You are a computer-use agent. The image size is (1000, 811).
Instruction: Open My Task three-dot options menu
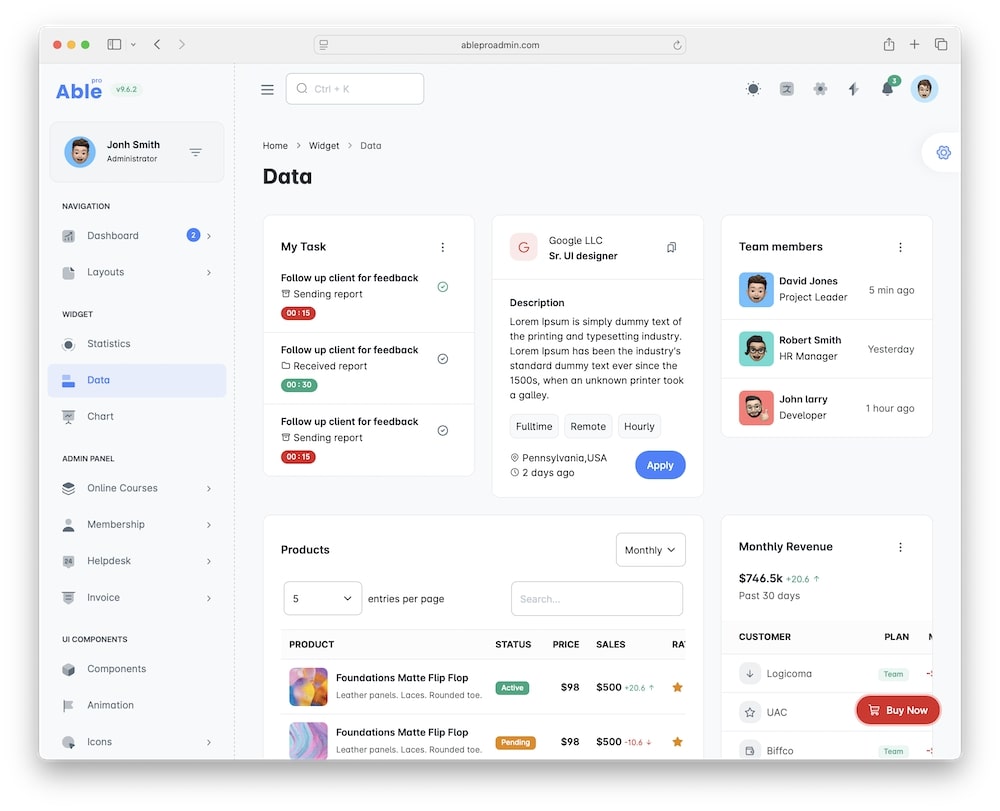pyautogui.click(x=443, y=247)
